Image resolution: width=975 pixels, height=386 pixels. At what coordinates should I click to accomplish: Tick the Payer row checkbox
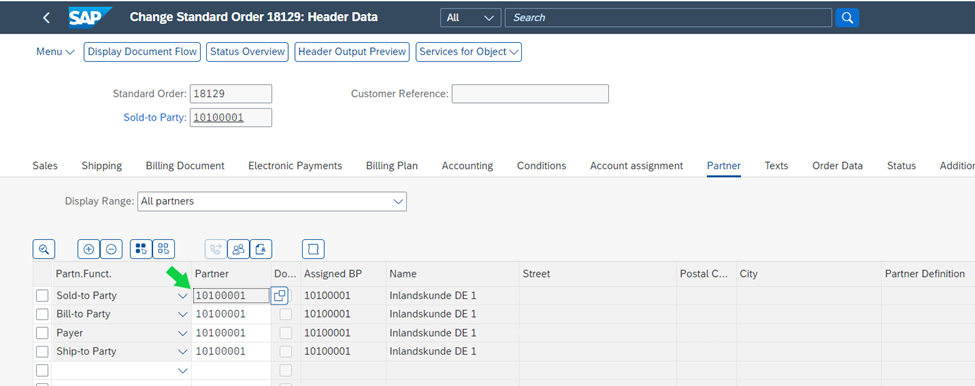click(x=42, y=333)
